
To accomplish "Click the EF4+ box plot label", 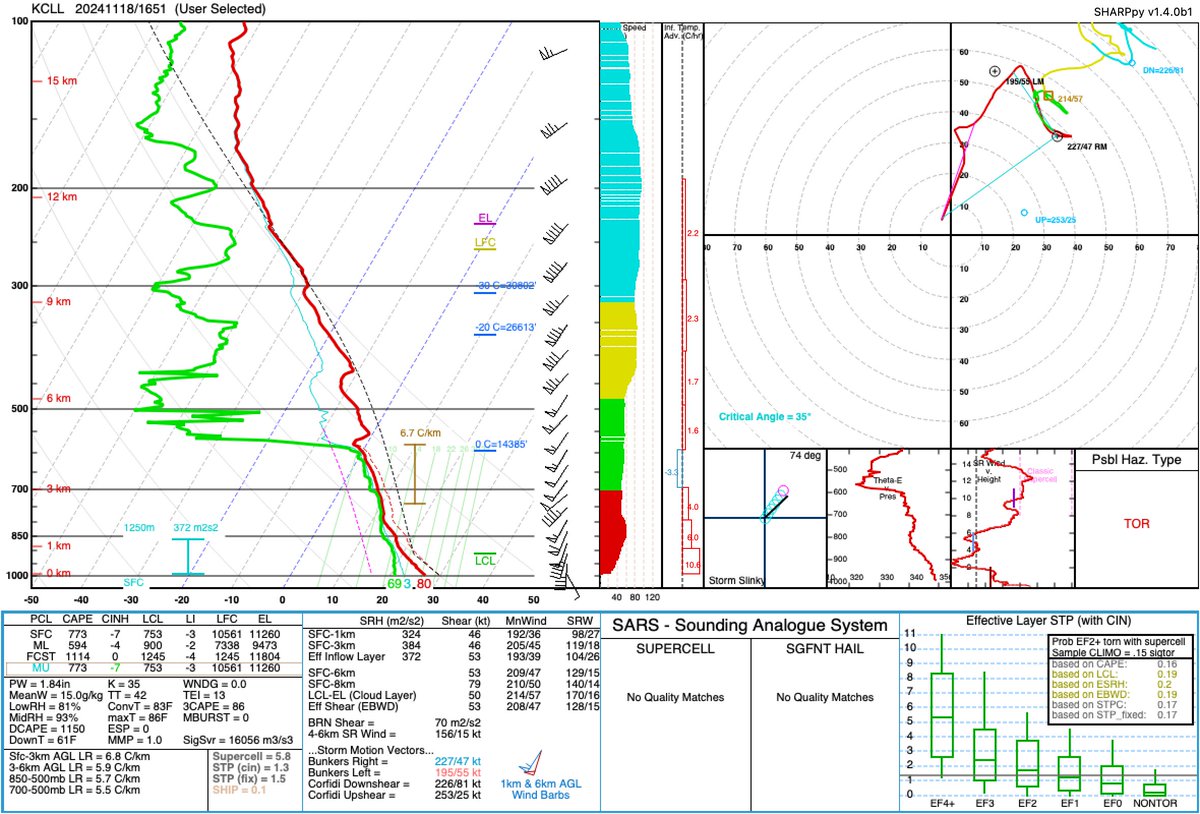I will 942,803.
